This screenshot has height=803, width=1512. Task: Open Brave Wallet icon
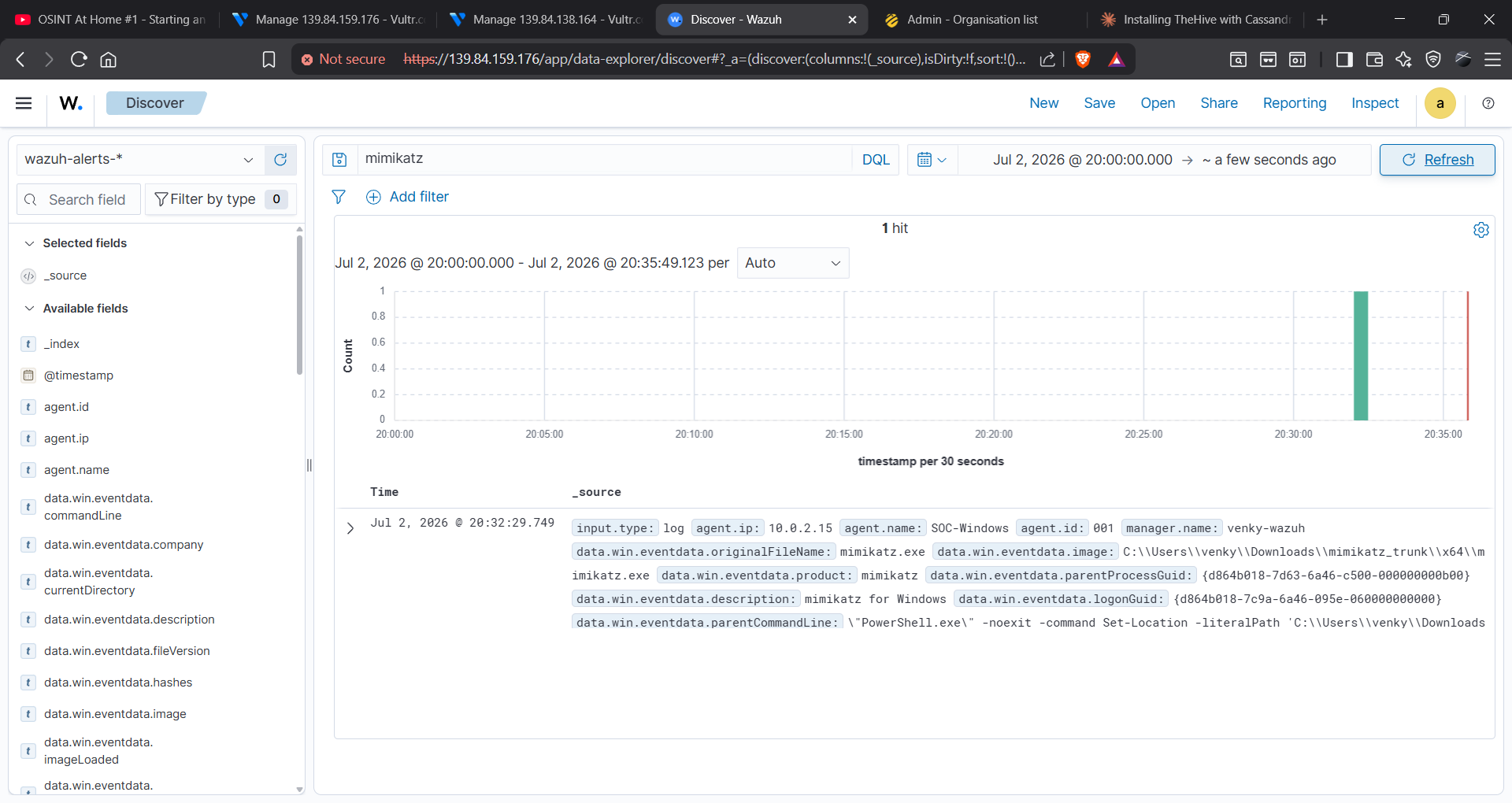(1374, 59)
